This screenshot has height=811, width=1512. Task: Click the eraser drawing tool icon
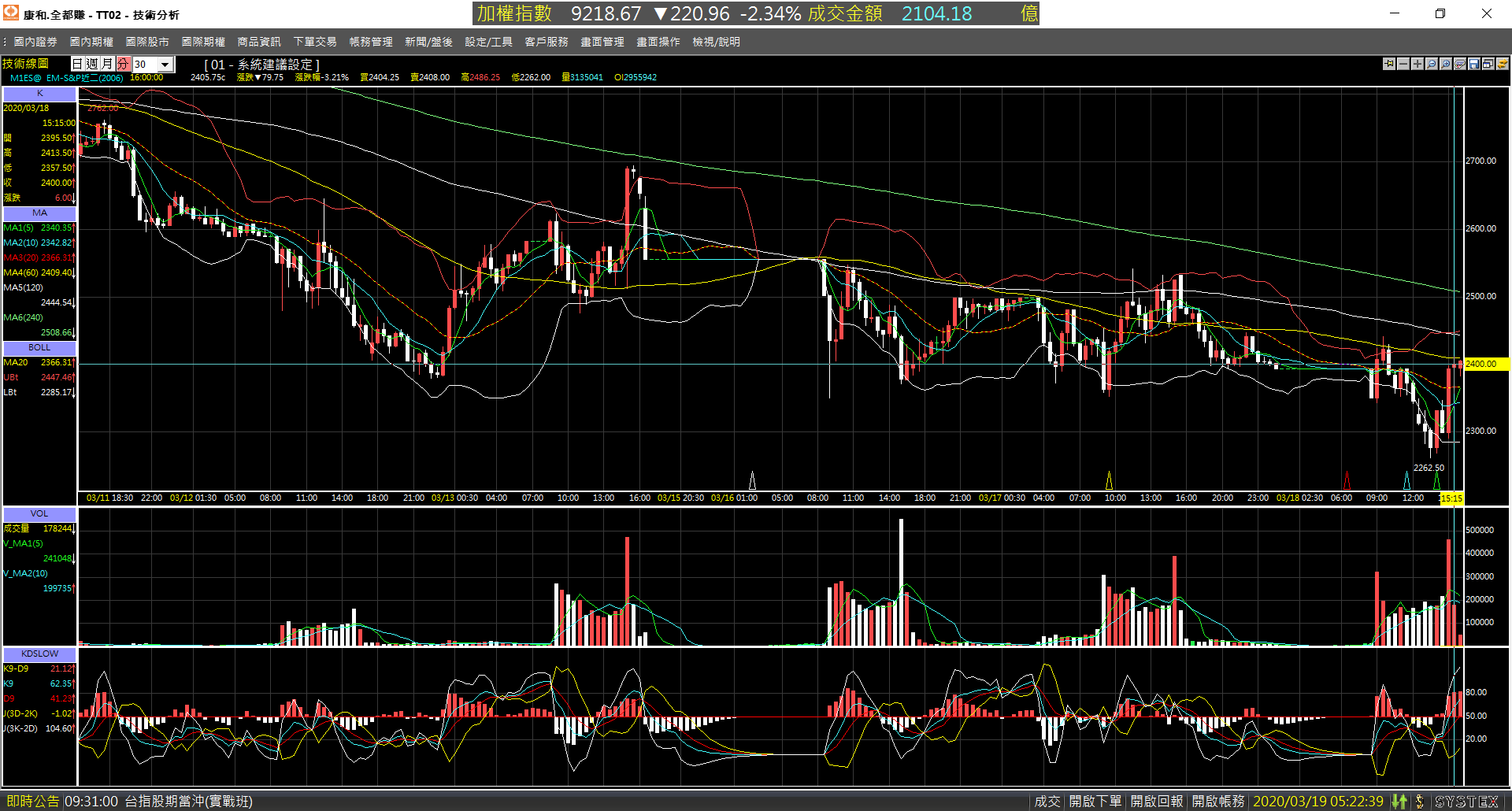pos(1459,64)
